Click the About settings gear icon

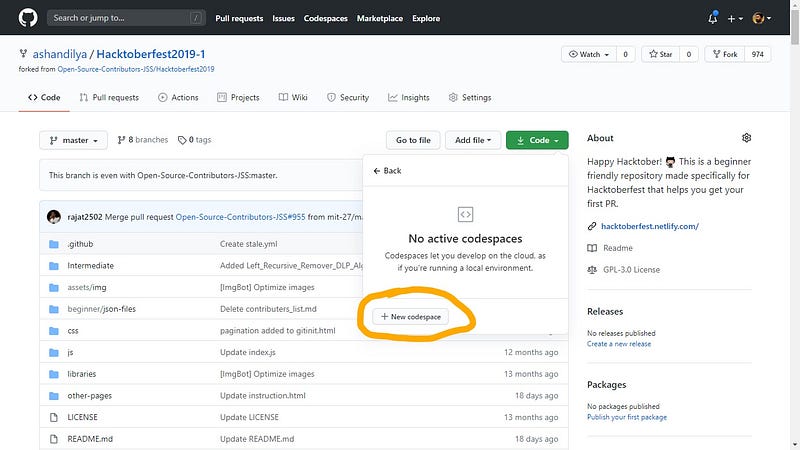(x=746, y=138)
